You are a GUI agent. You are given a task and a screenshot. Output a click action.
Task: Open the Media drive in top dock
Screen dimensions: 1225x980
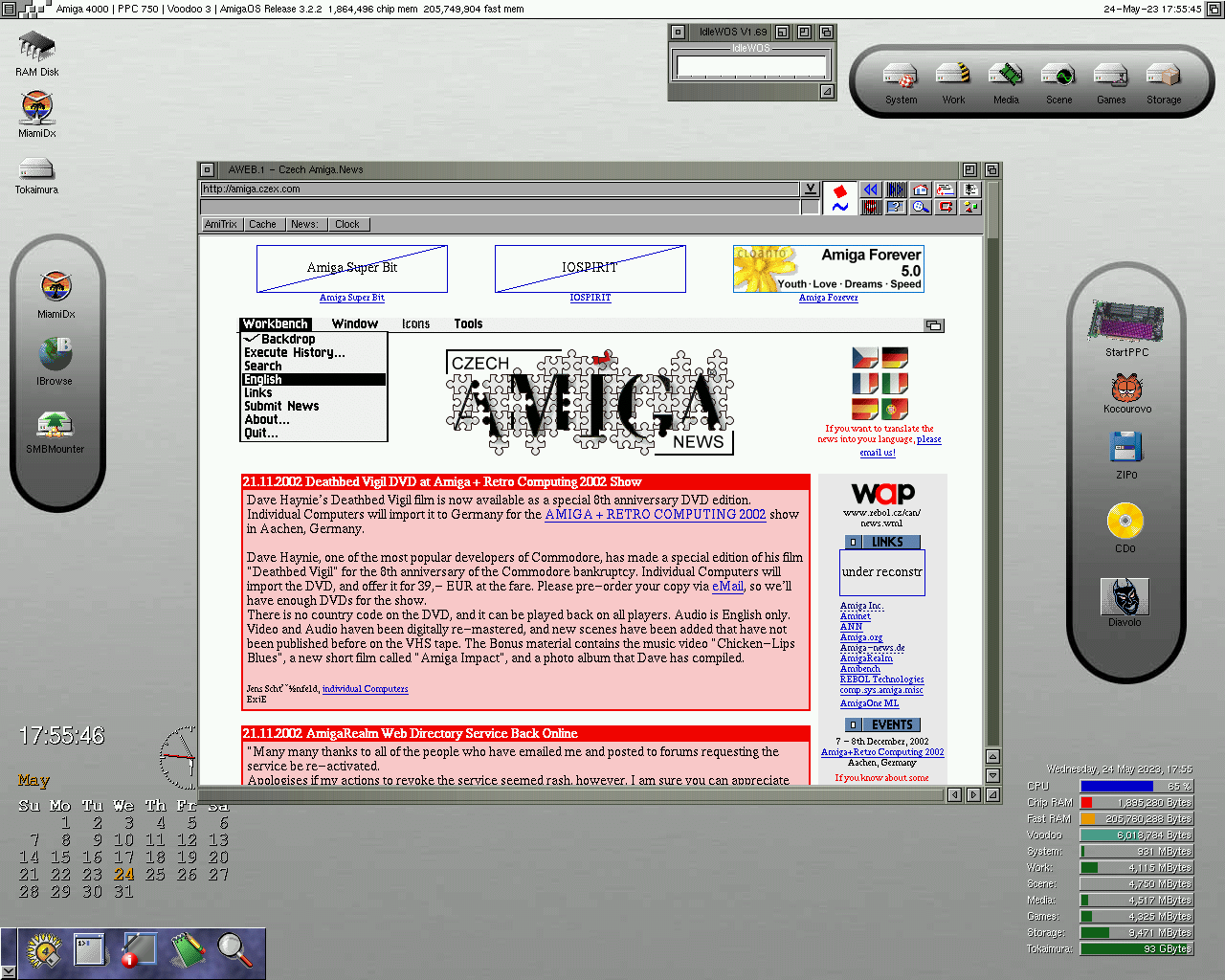click(x=1006, y=76)
